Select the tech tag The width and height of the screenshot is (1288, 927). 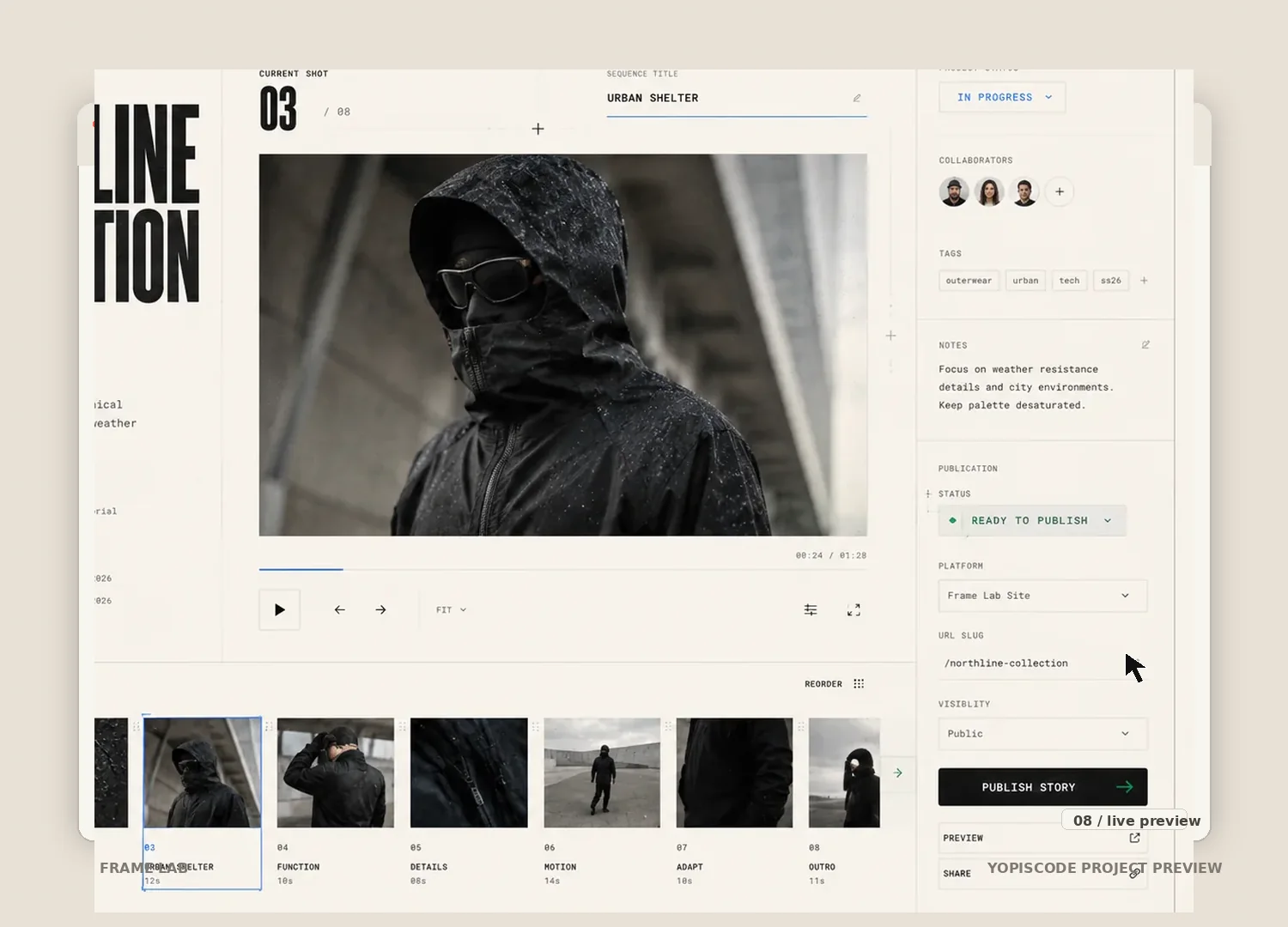click(x=1069, y=281)
